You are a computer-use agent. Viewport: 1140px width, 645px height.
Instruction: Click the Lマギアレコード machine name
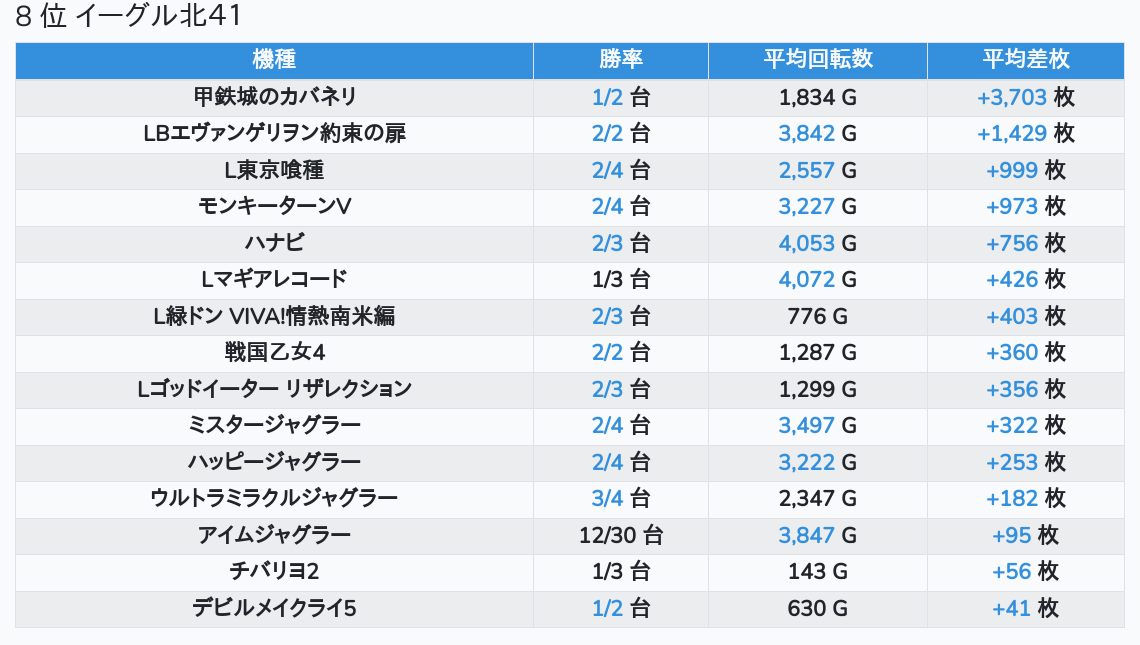pyautogui.click(x=274, y=279)
